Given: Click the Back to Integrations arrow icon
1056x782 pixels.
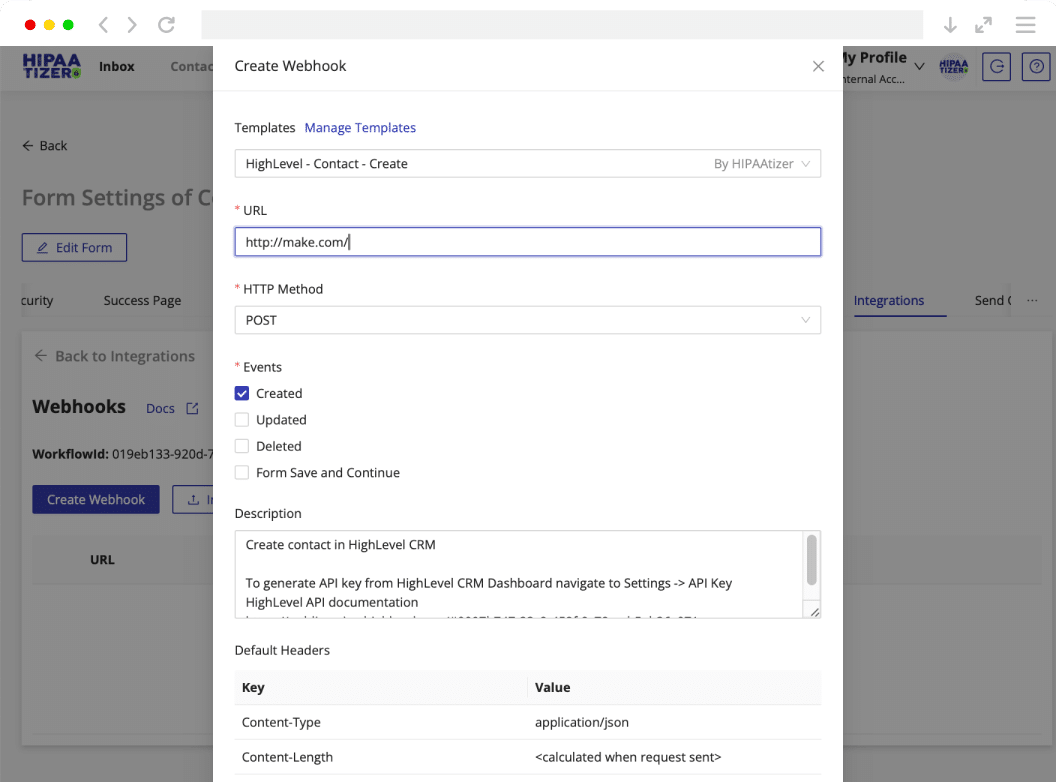Looking at the screenshot, I should [40, 356].
